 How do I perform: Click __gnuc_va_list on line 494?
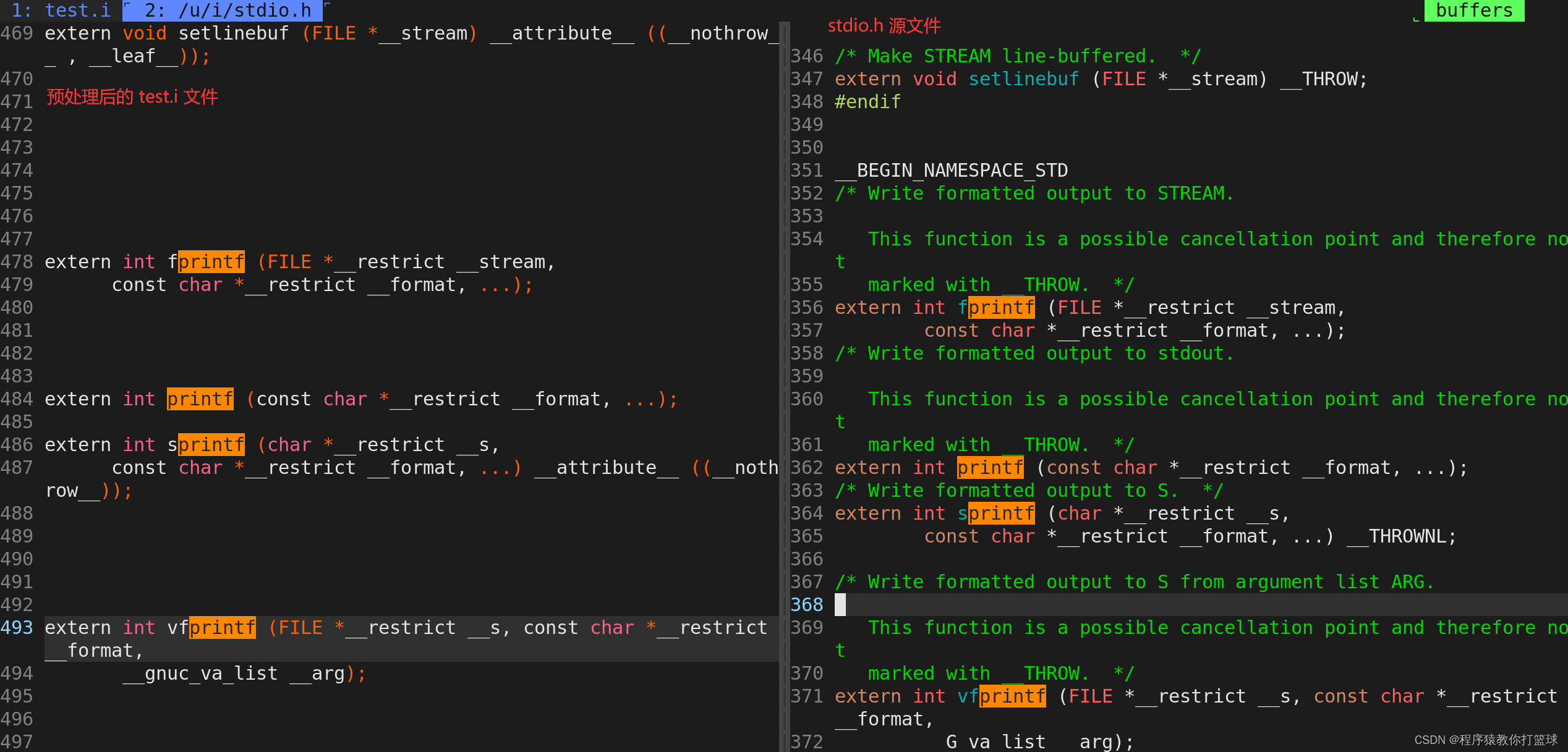pyautogui.click(x=200, y=674)
